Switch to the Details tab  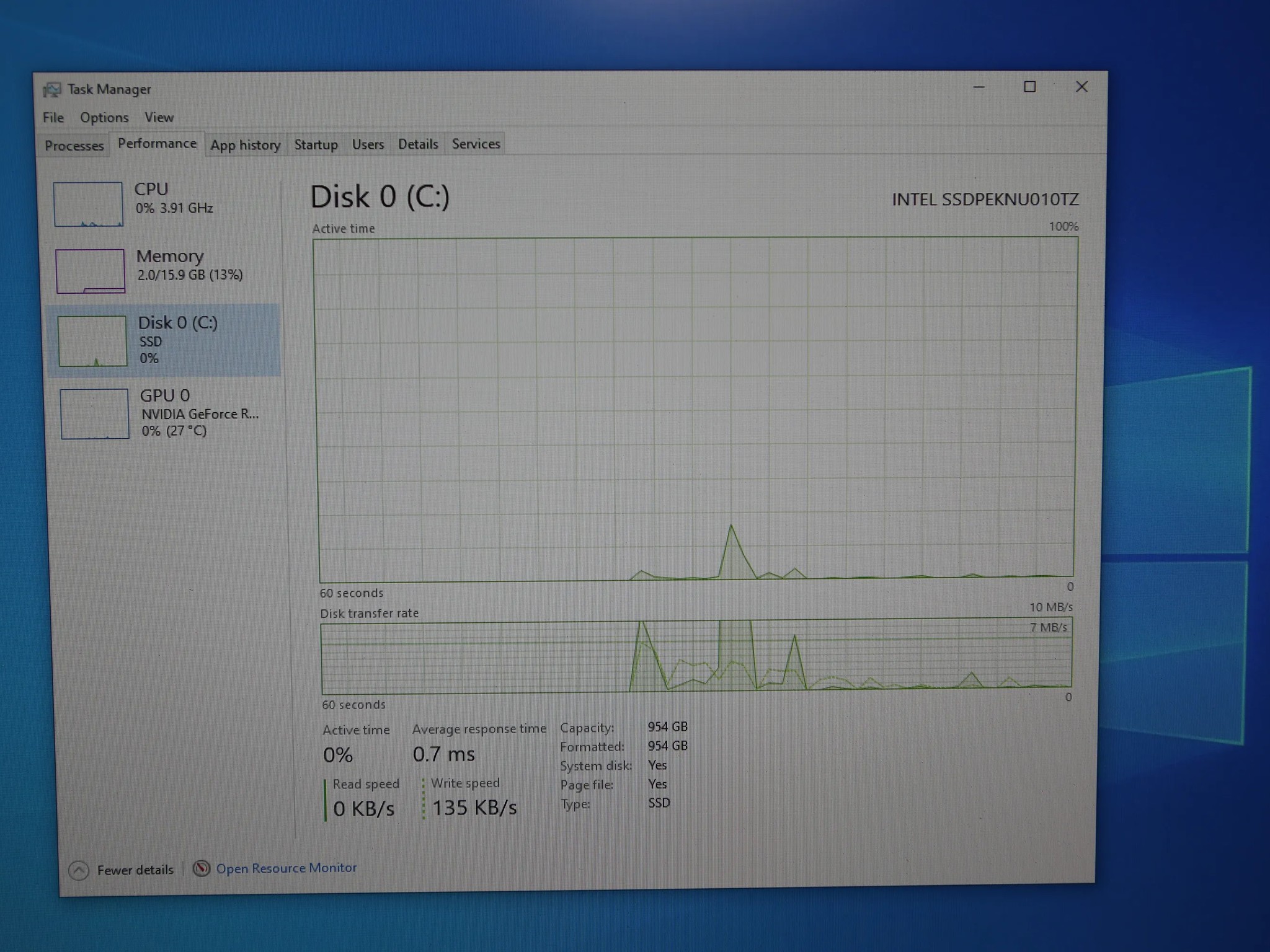tap(418, 144)
